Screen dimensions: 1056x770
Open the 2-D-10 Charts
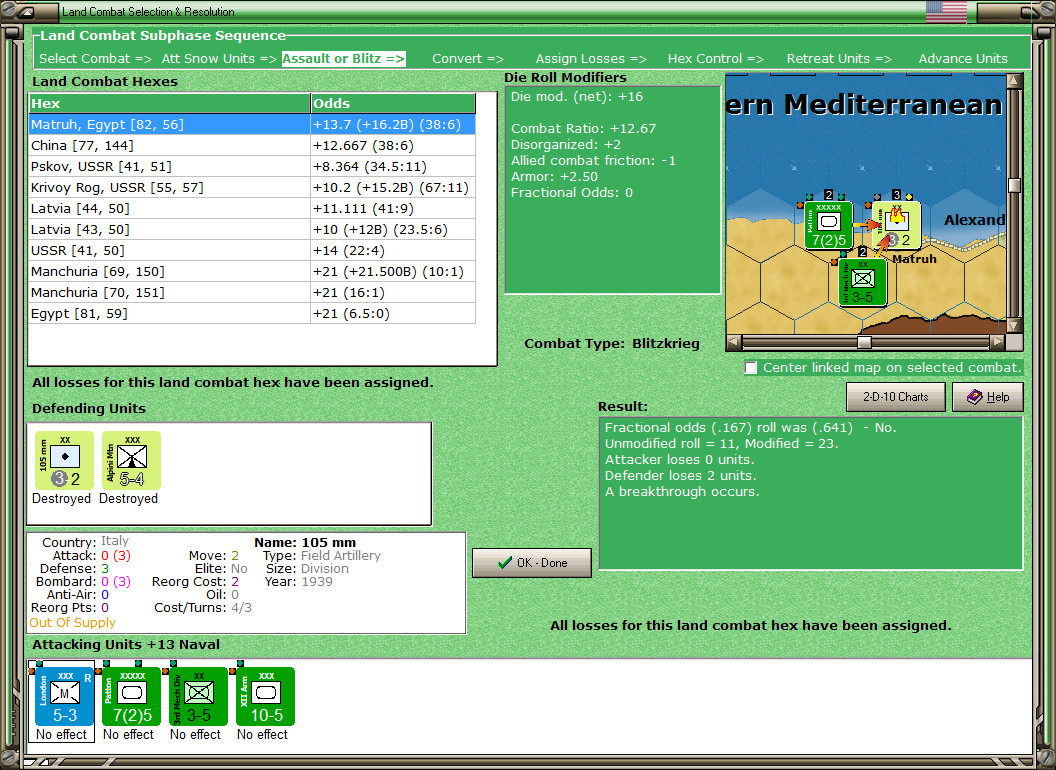(x=896, y=397)
